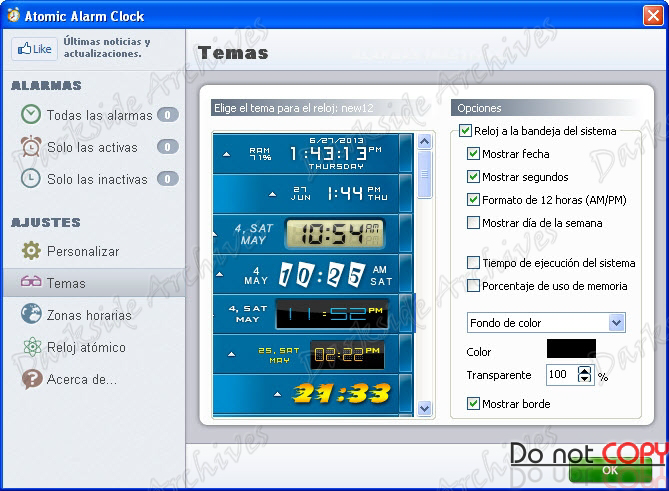Screen dimensions: 669x491
Task: Click the Todas las alarmas count badge
Action: pyautogui.click(x=168, y=115)
